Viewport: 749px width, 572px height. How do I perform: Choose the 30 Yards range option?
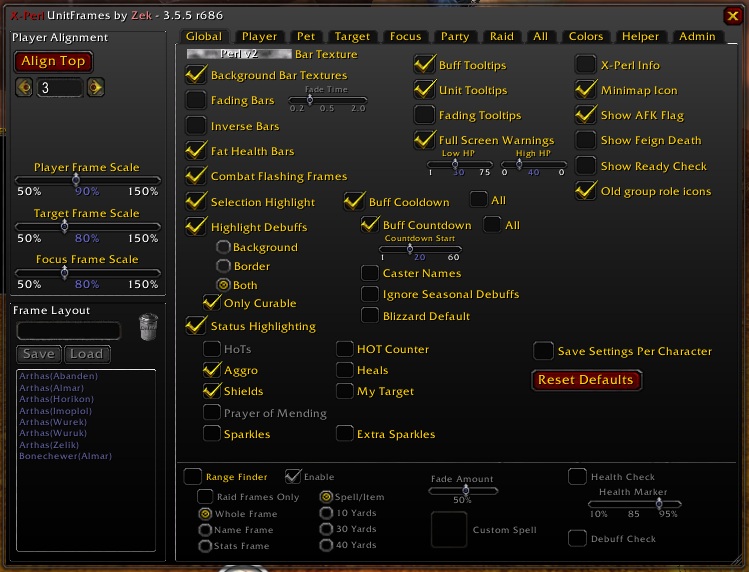tap(327, 529)
